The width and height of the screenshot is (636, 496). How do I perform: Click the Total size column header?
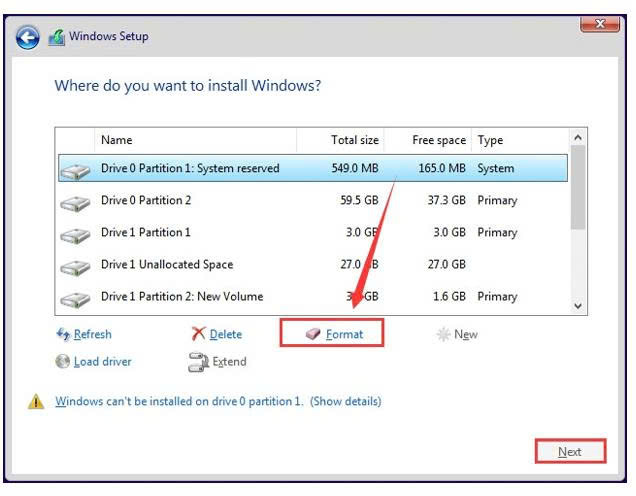point(340,140)
